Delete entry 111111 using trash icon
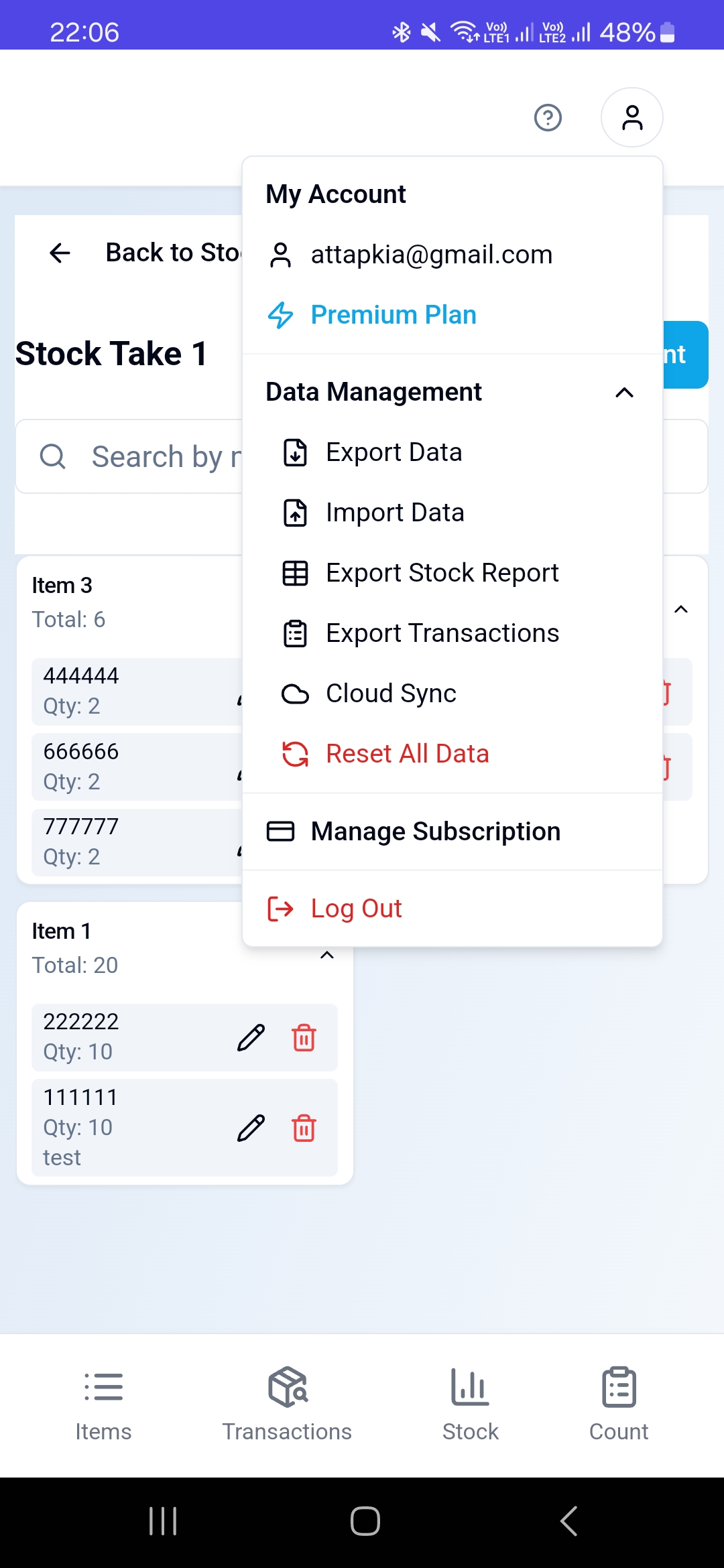The width and height of the screenshot is (724, 1568). [304, 1128]
